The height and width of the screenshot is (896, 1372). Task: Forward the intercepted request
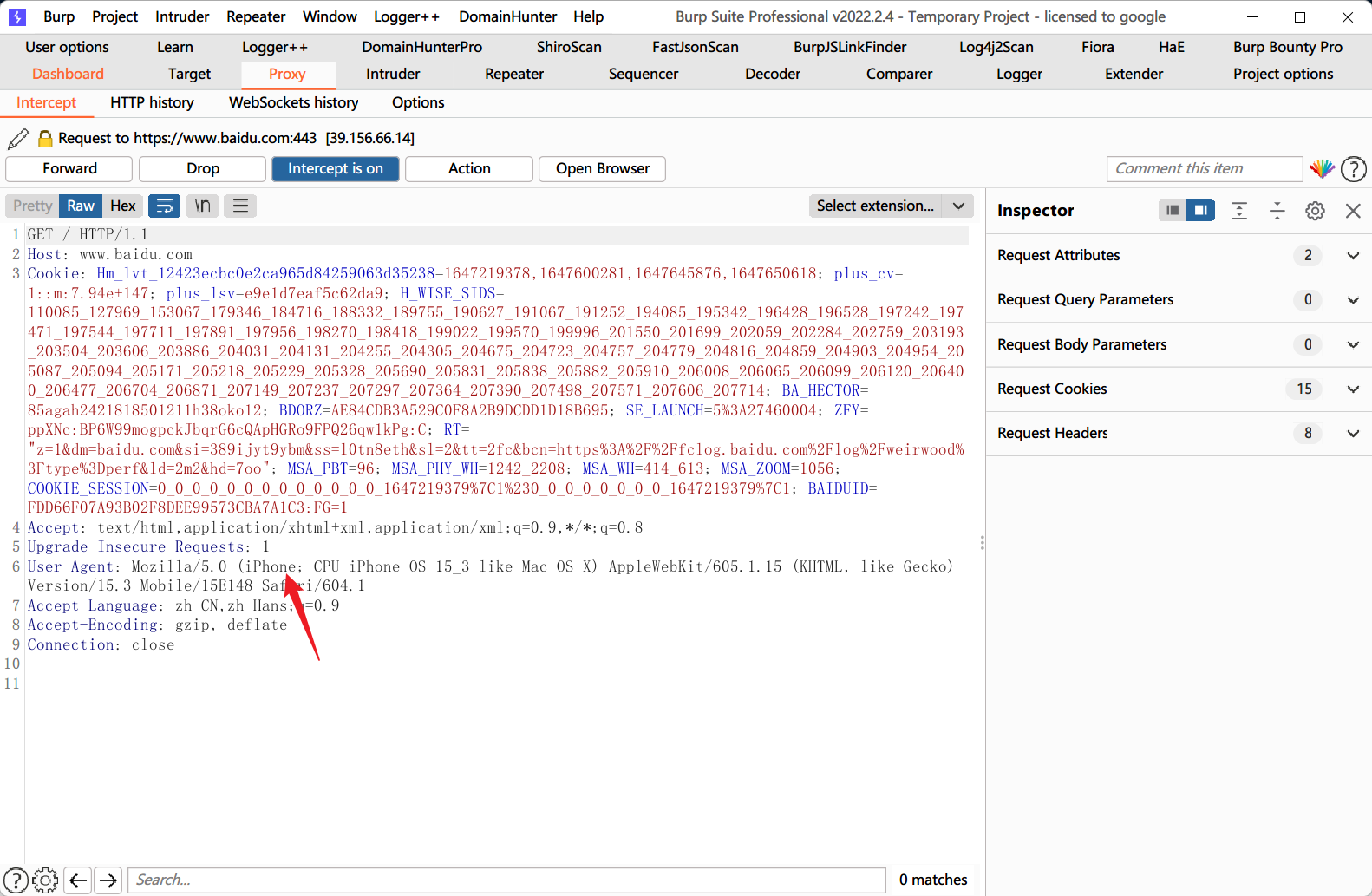click(69, 168)
